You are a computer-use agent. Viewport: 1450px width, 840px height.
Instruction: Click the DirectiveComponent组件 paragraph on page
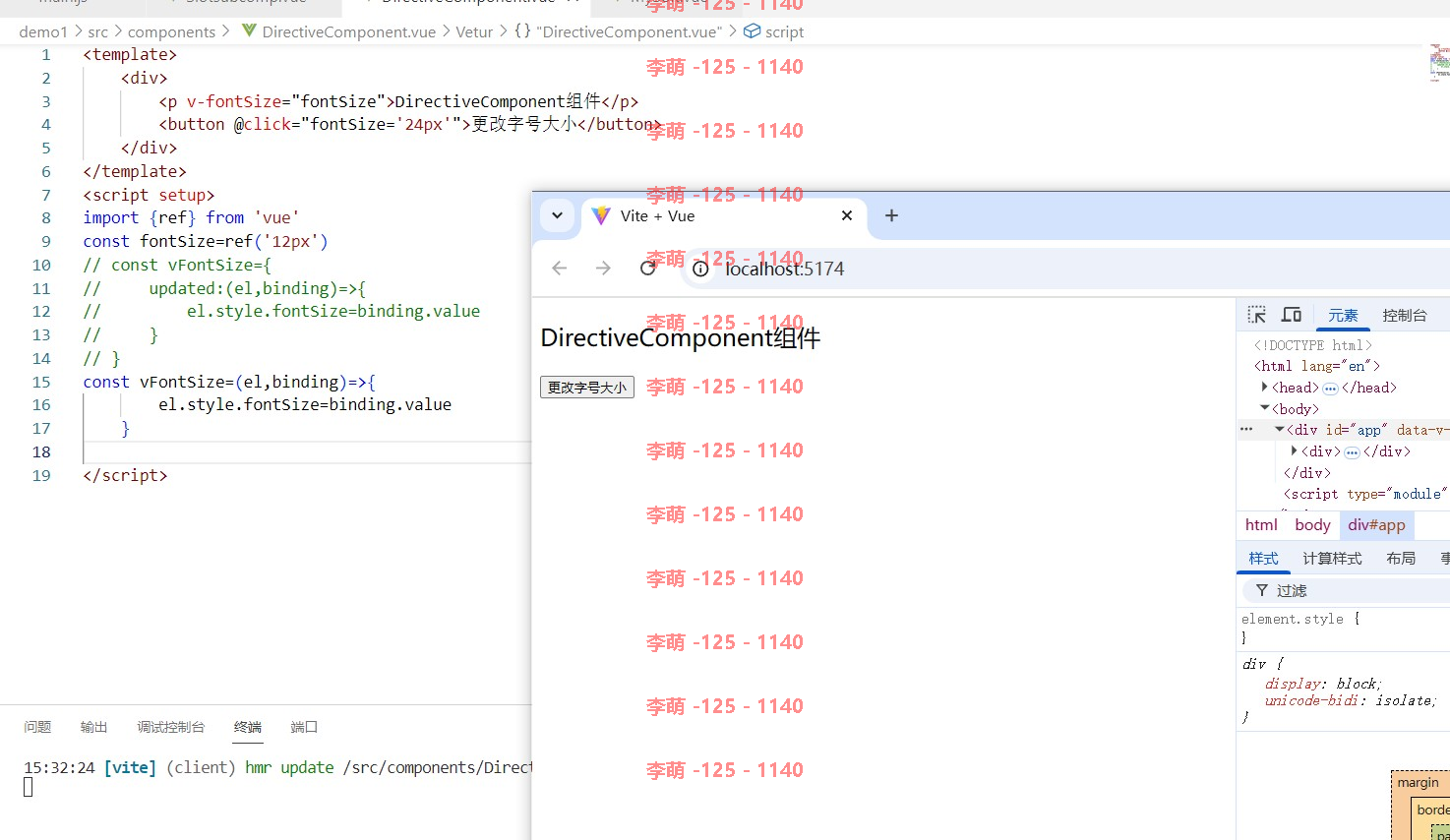[680, 338]
